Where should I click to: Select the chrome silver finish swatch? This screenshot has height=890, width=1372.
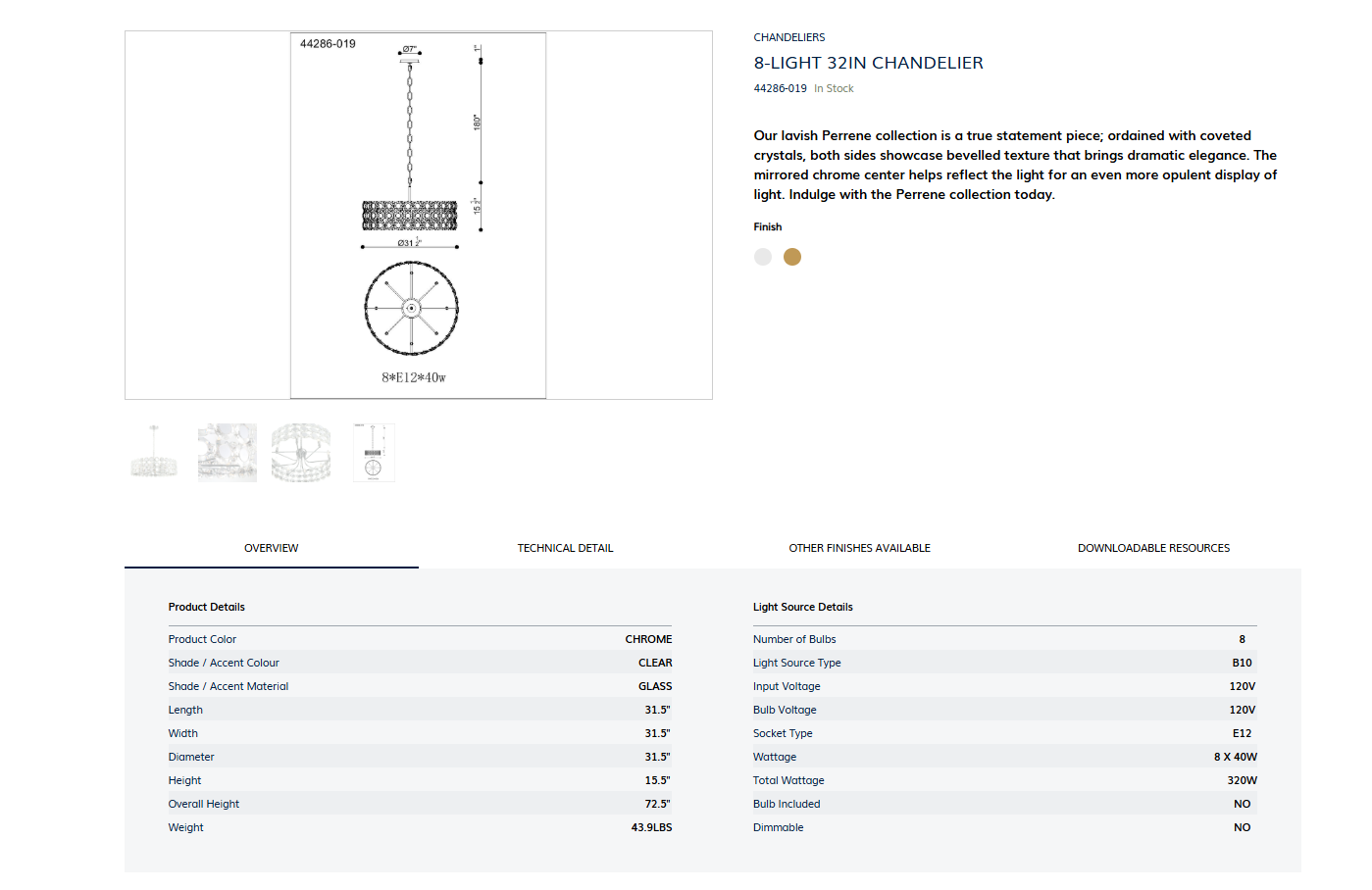[763, 257]
